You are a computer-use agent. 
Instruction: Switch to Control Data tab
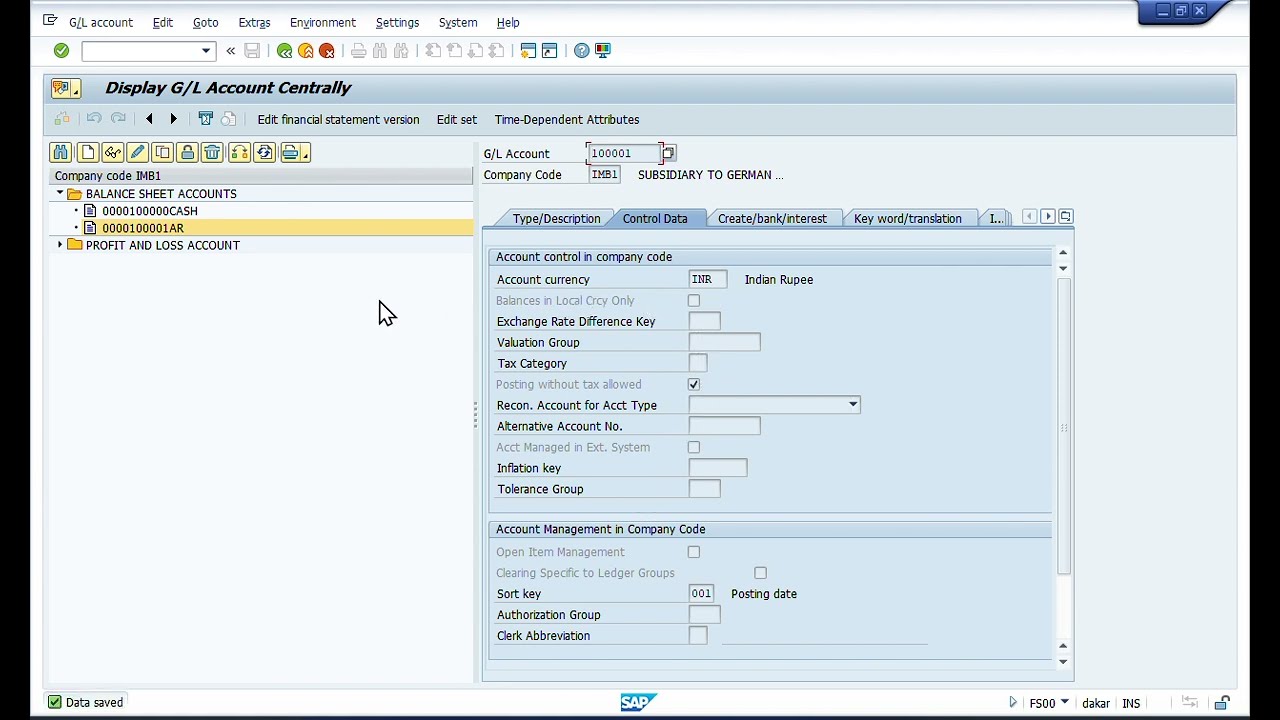pos(655,218)
